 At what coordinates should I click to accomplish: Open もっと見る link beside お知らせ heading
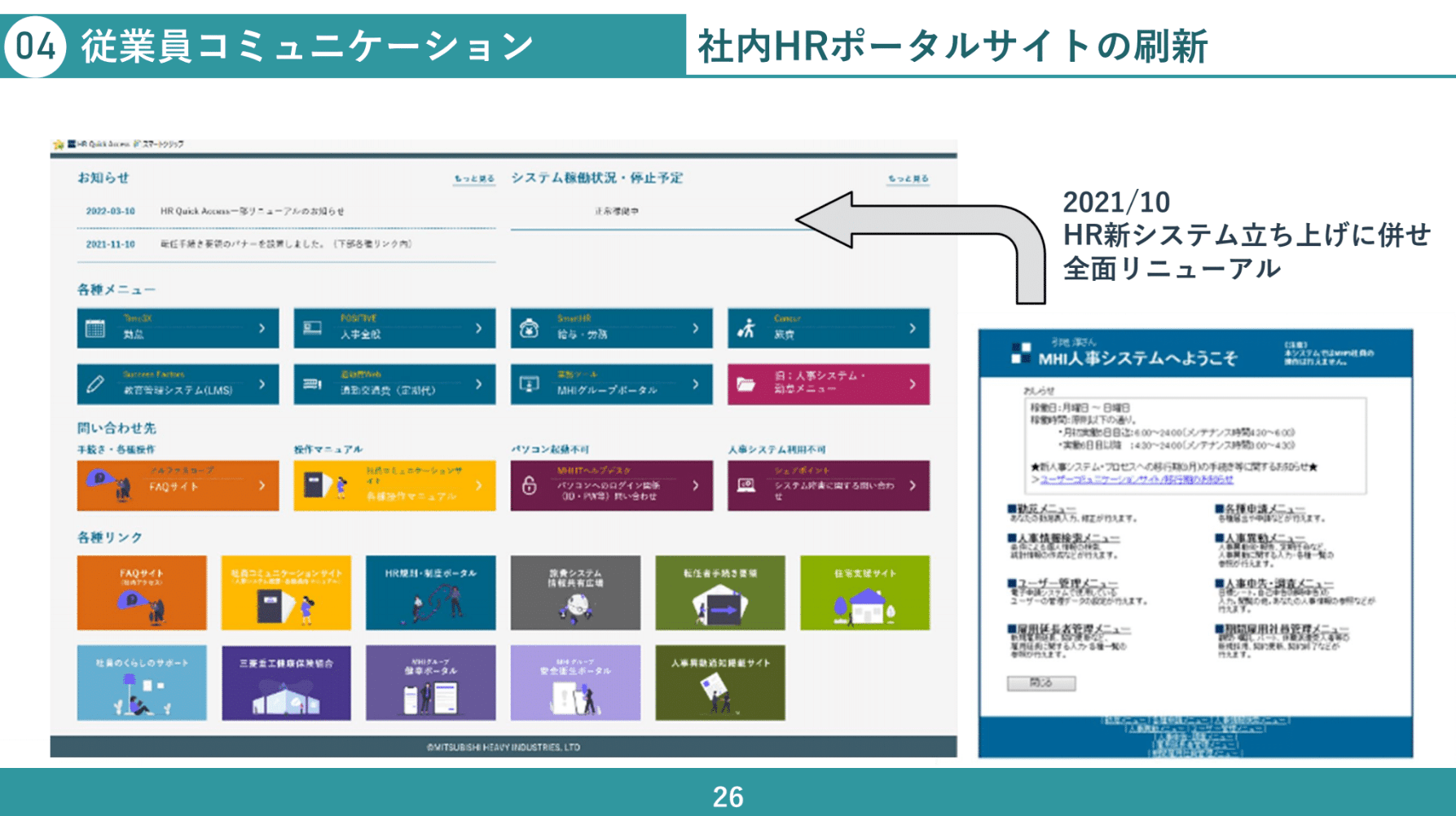click(x=474, y=178)
